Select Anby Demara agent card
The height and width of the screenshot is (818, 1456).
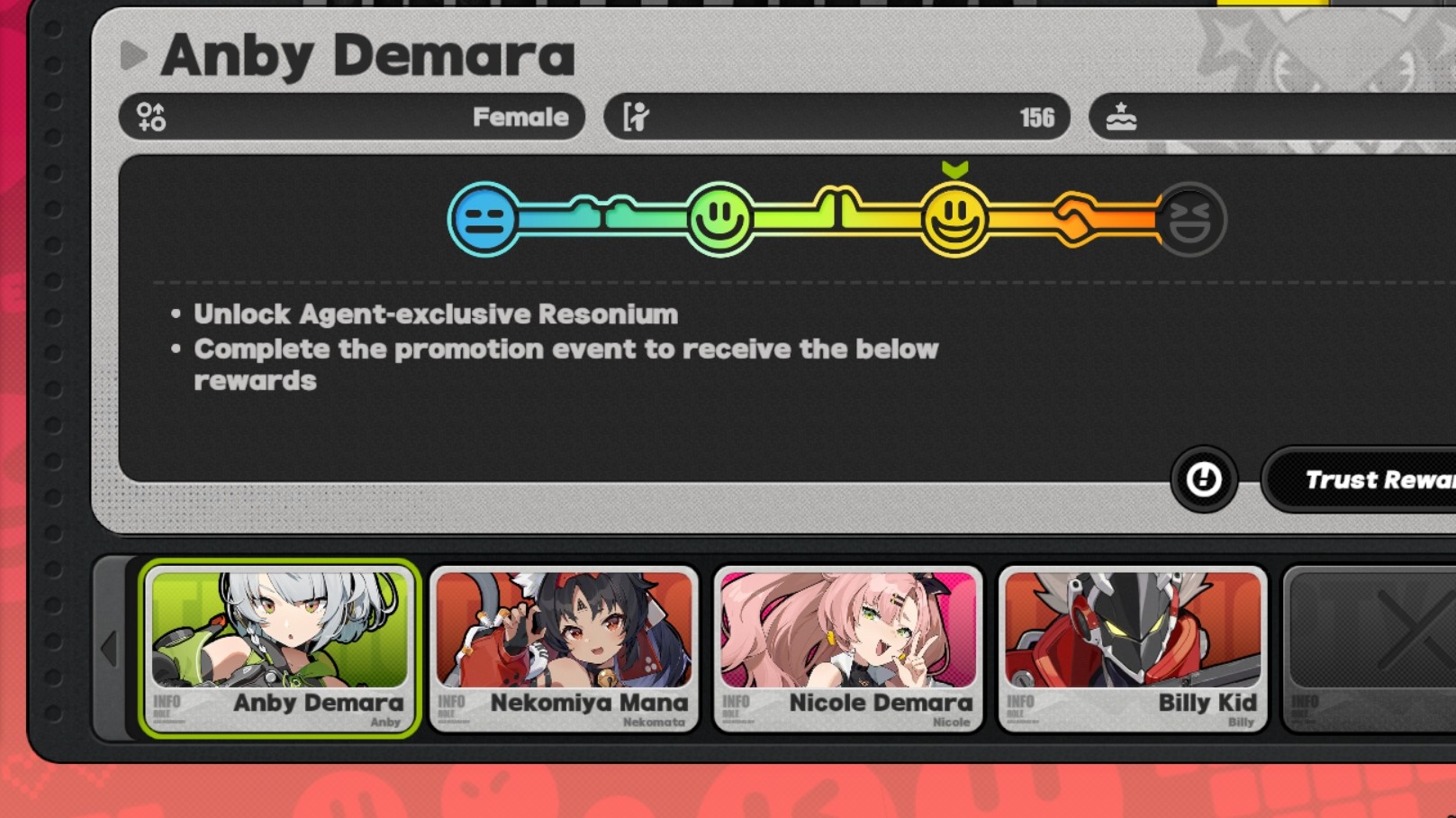(x=280, y=649)
